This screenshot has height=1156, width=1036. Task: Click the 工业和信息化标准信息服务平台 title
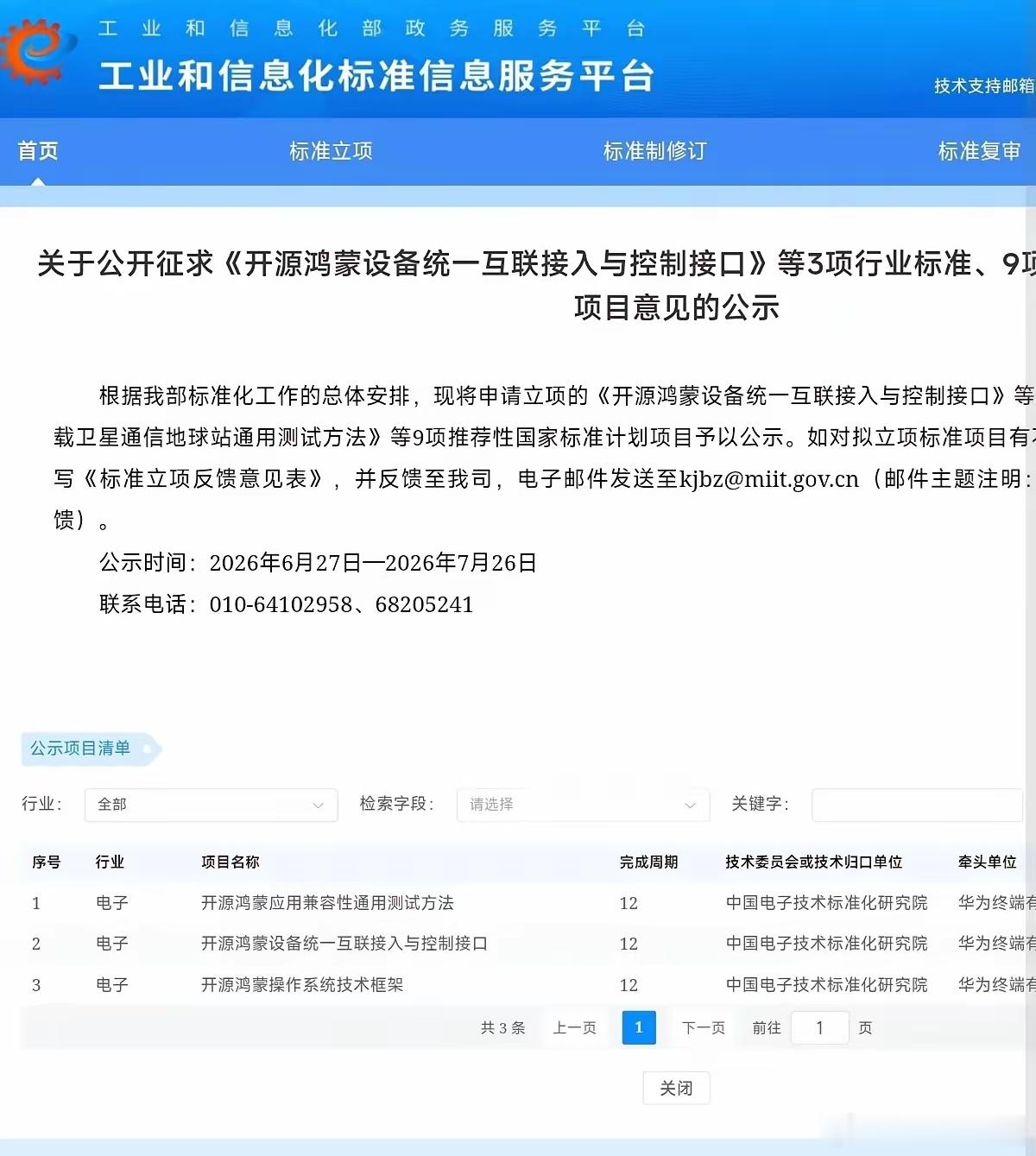click(x=376, y=76)
